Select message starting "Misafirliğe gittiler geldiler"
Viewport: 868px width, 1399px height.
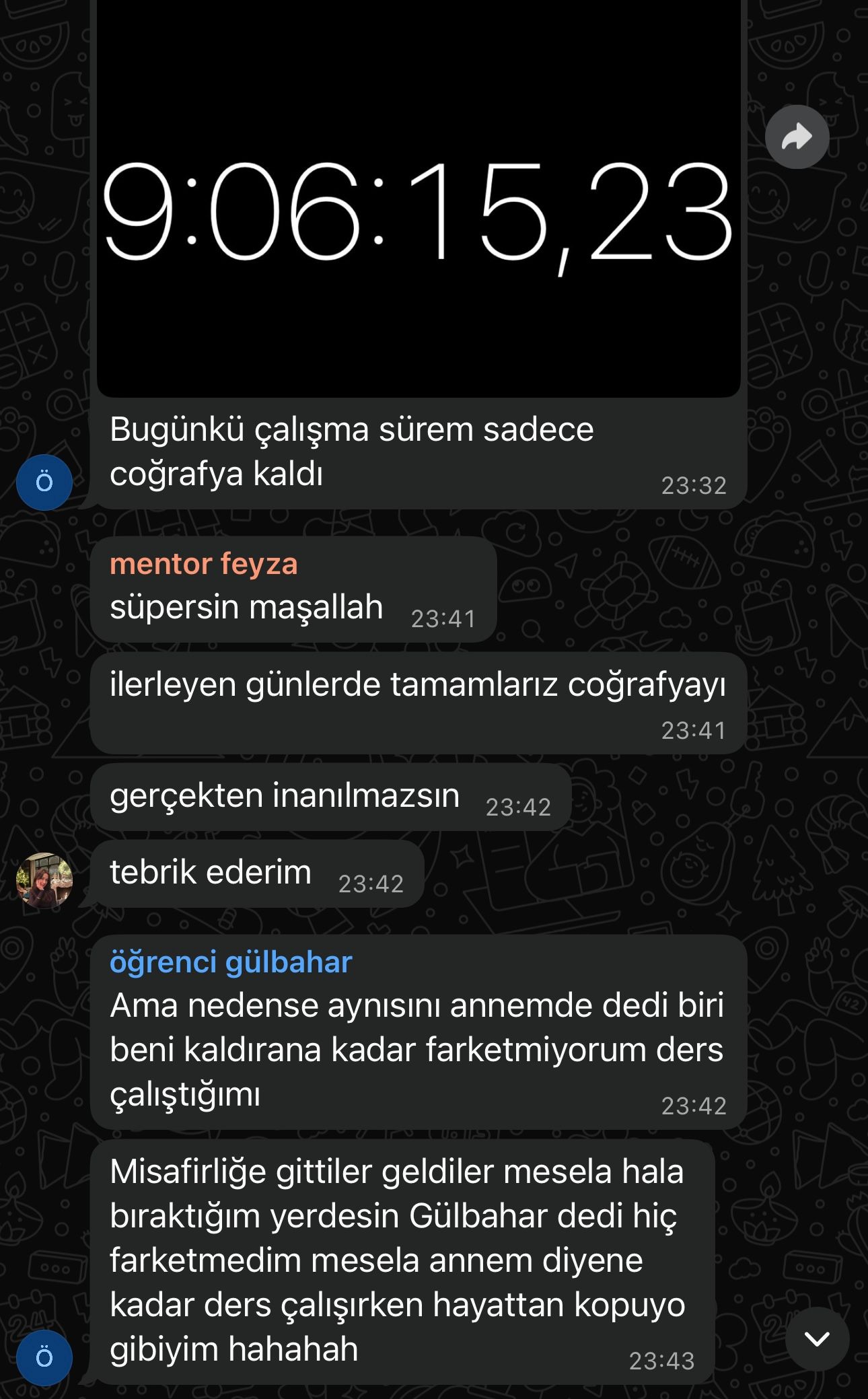pos(402,1261)
